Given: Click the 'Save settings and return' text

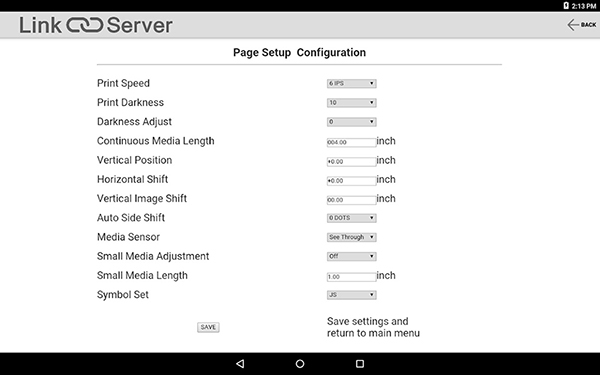Looking at the screenshot, I should coord(373,327).
